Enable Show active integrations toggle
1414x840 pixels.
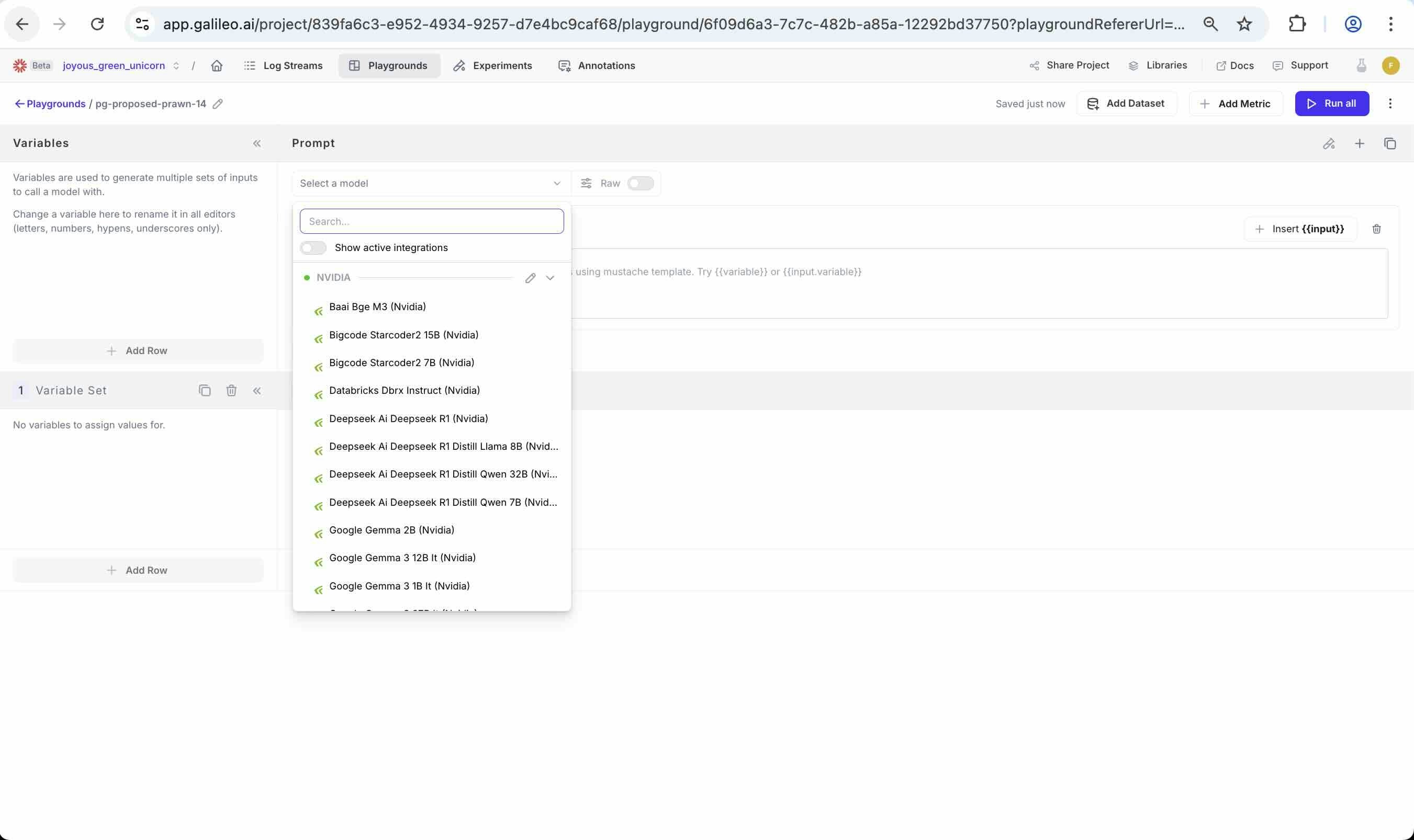point(313,248)
